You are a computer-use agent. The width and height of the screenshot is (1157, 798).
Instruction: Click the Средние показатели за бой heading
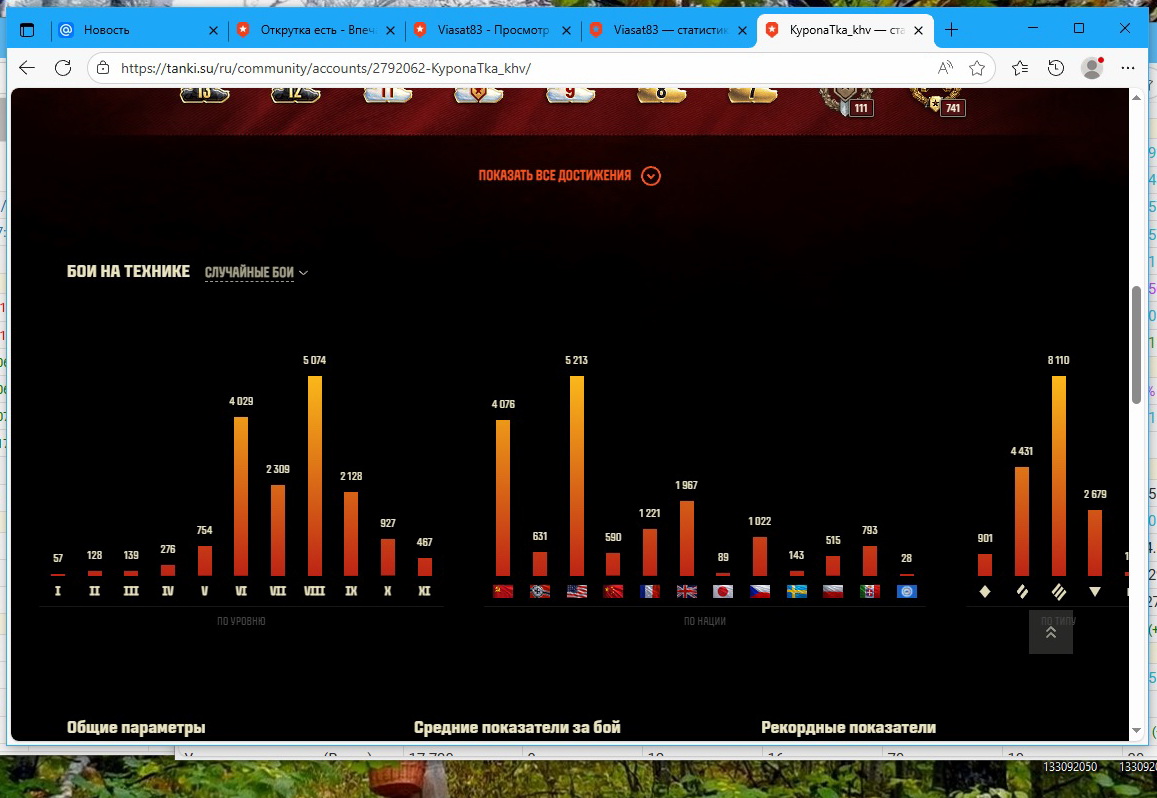pos(517,727)
